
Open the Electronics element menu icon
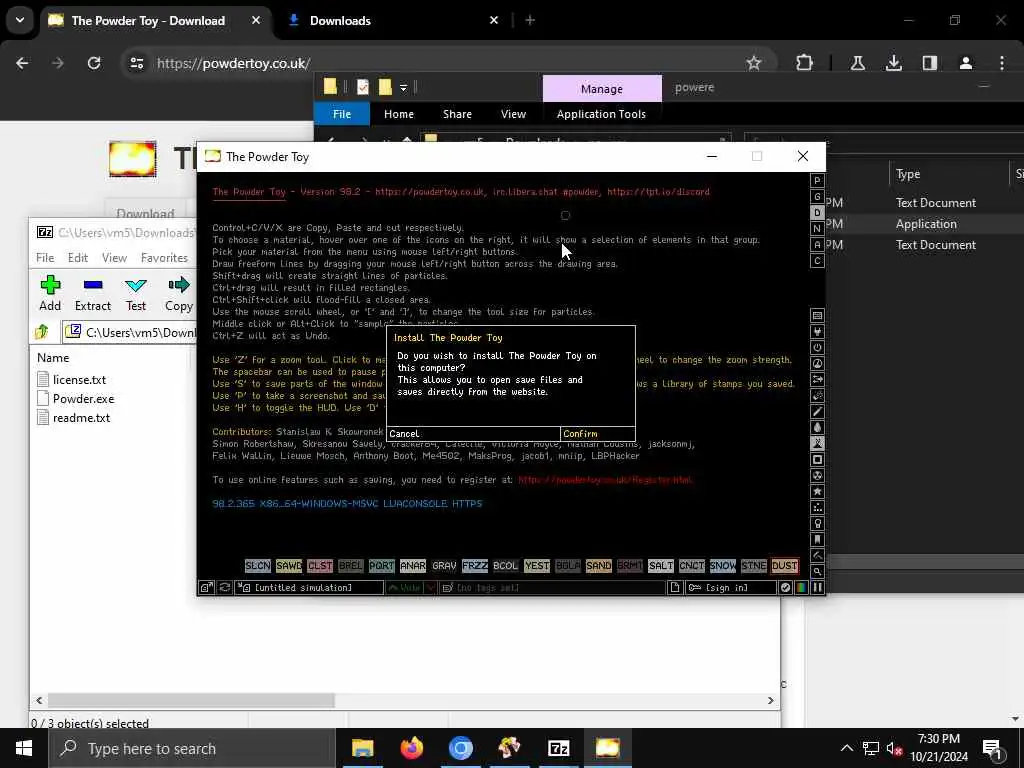tap(817, 332)
